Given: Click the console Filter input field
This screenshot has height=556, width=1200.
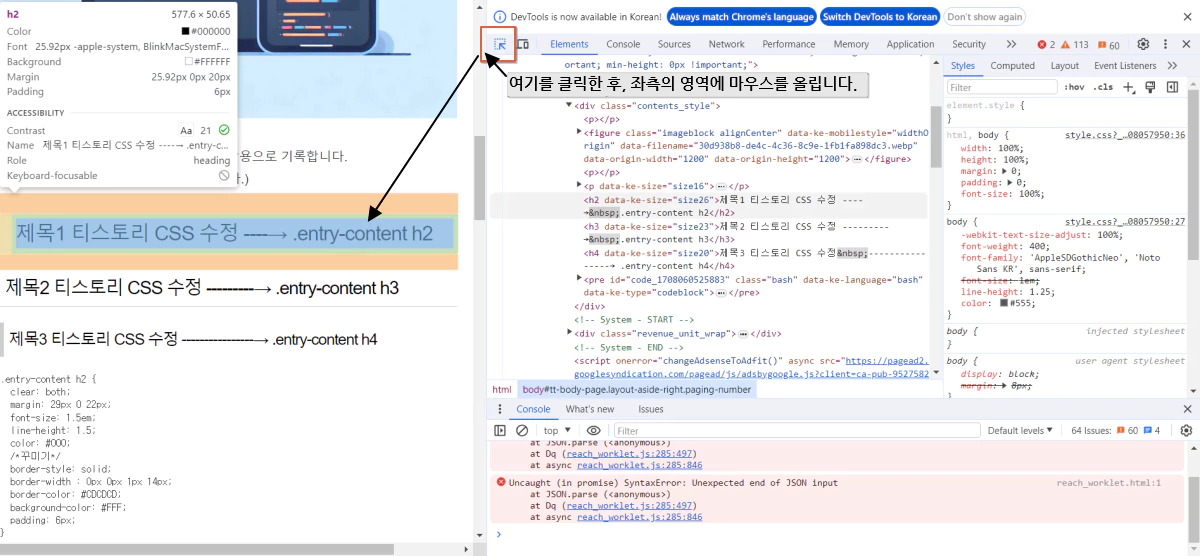Looking at the screenshot, I should [x=795, y=430].
